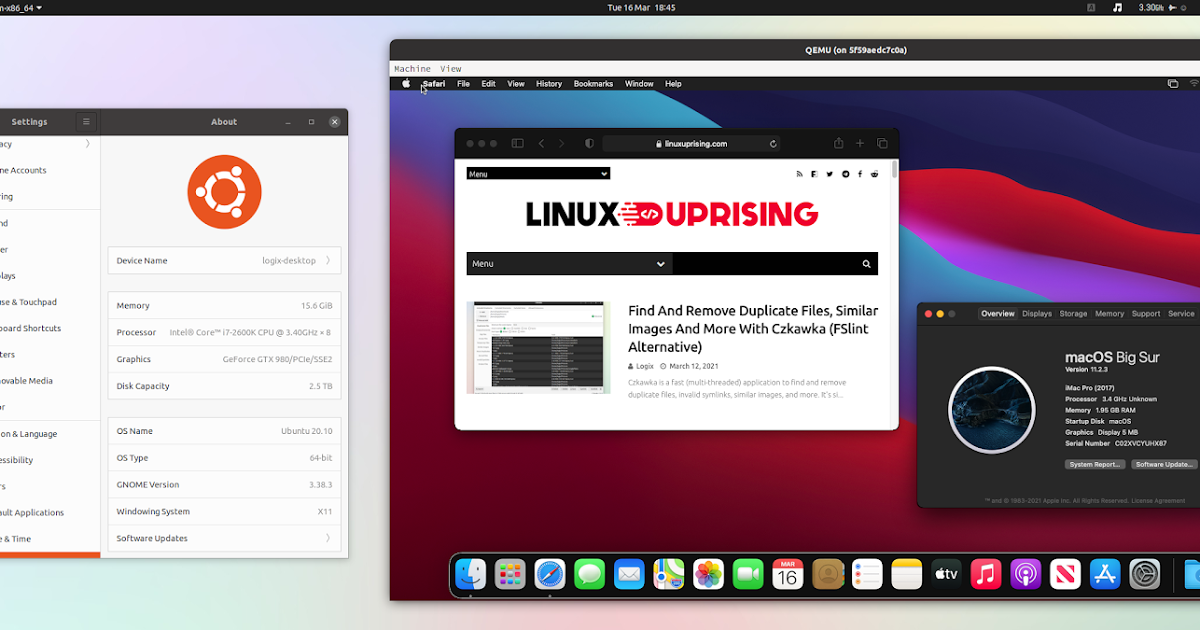Screen dimensions: 1200x630
Task: Open the Linux Uprising Reddit icon
Action: (875, 174)
